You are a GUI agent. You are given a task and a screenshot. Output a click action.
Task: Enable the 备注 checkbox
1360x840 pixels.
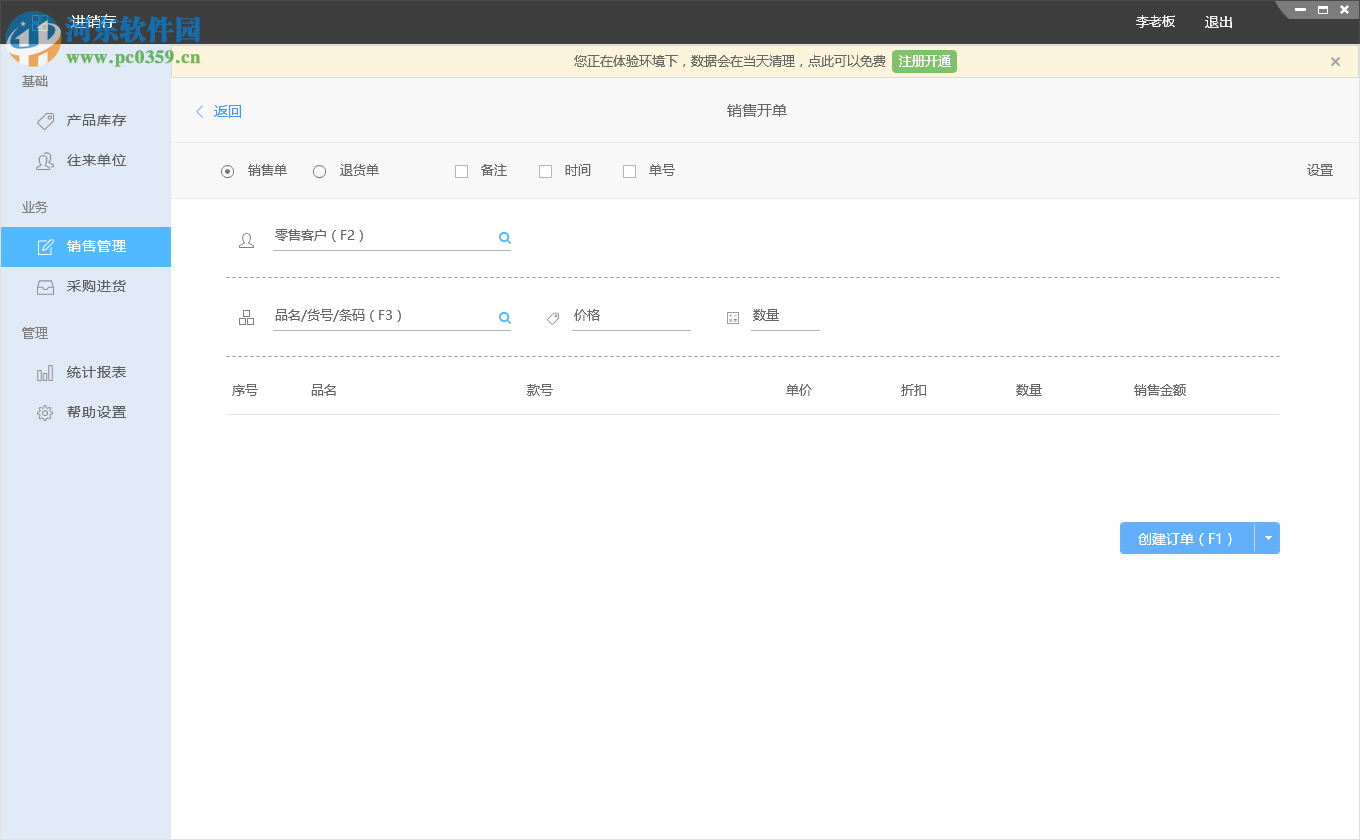(x=461, y=171)
